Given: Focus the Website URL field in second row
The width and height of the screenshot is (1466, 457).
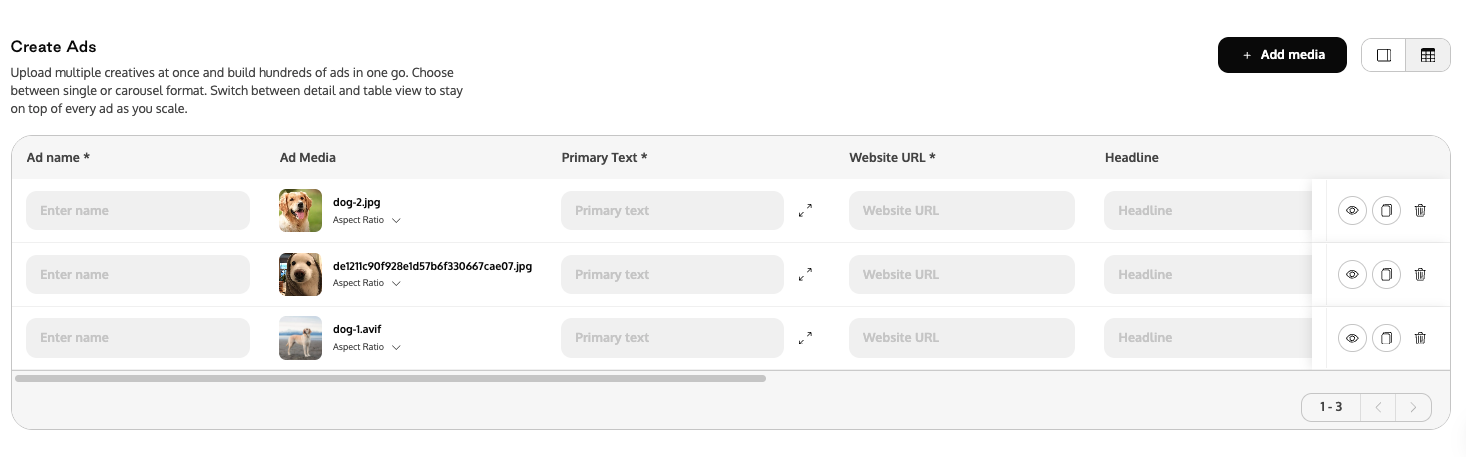Looking at the screenshot, I should coord(962,274).
